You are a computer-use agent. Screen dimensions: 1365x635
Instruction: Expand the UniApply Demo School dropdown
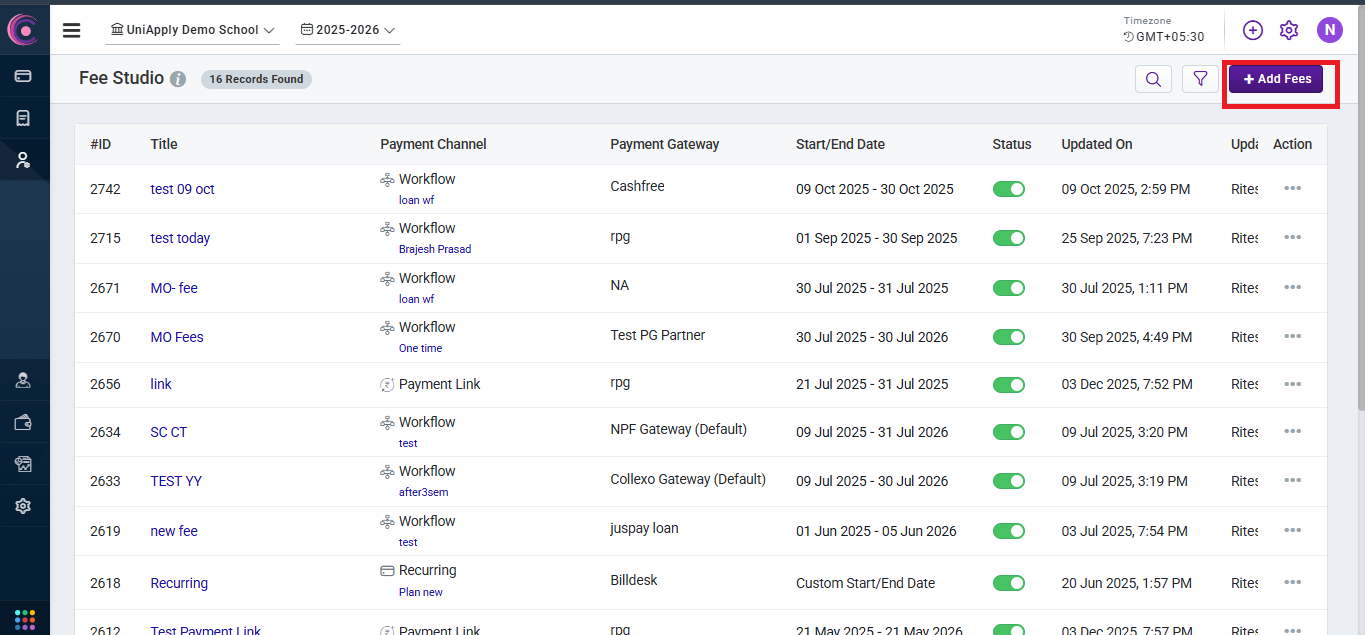coord(192,30)
